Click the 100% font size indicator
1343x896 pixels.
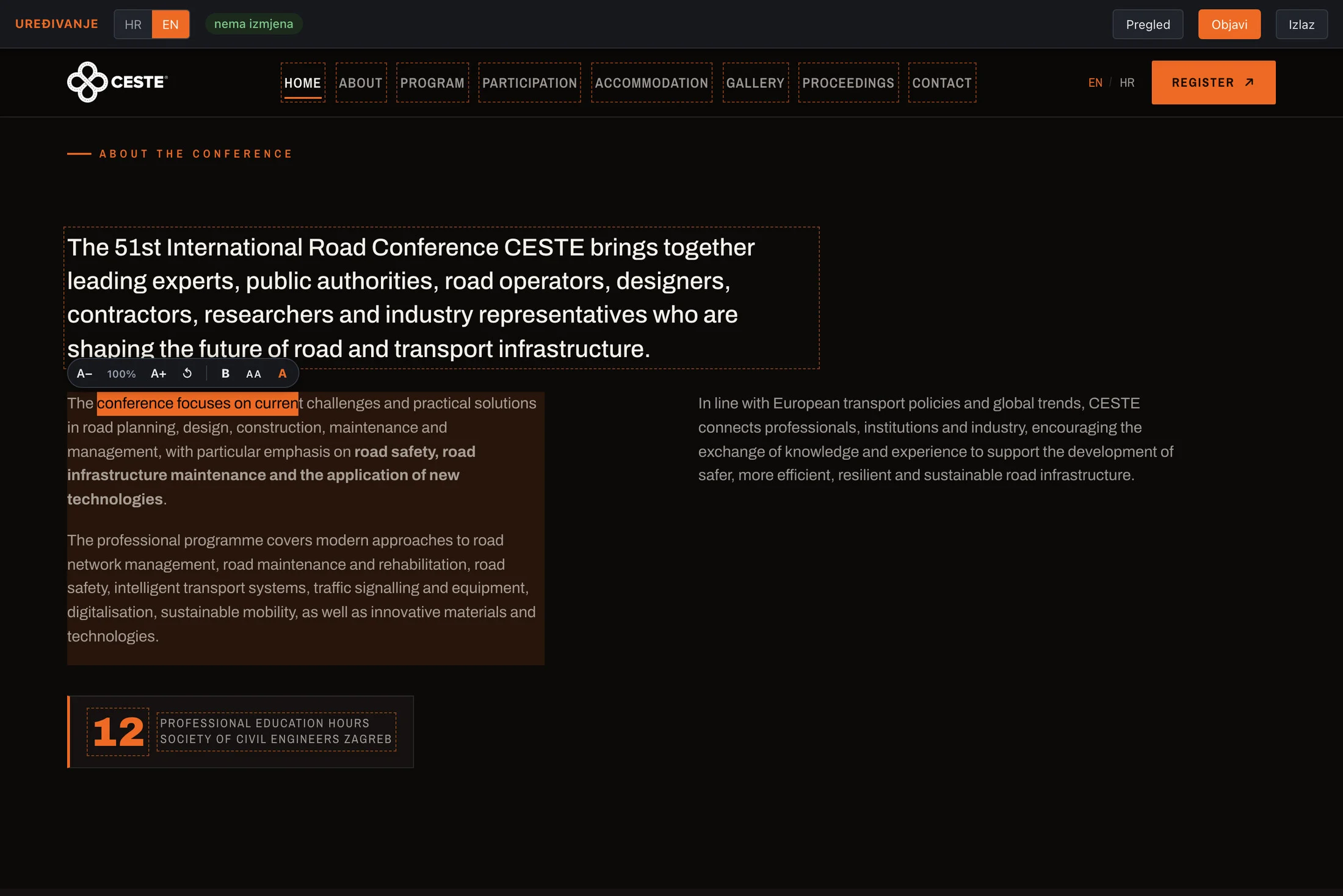click(x=121, y=374)
